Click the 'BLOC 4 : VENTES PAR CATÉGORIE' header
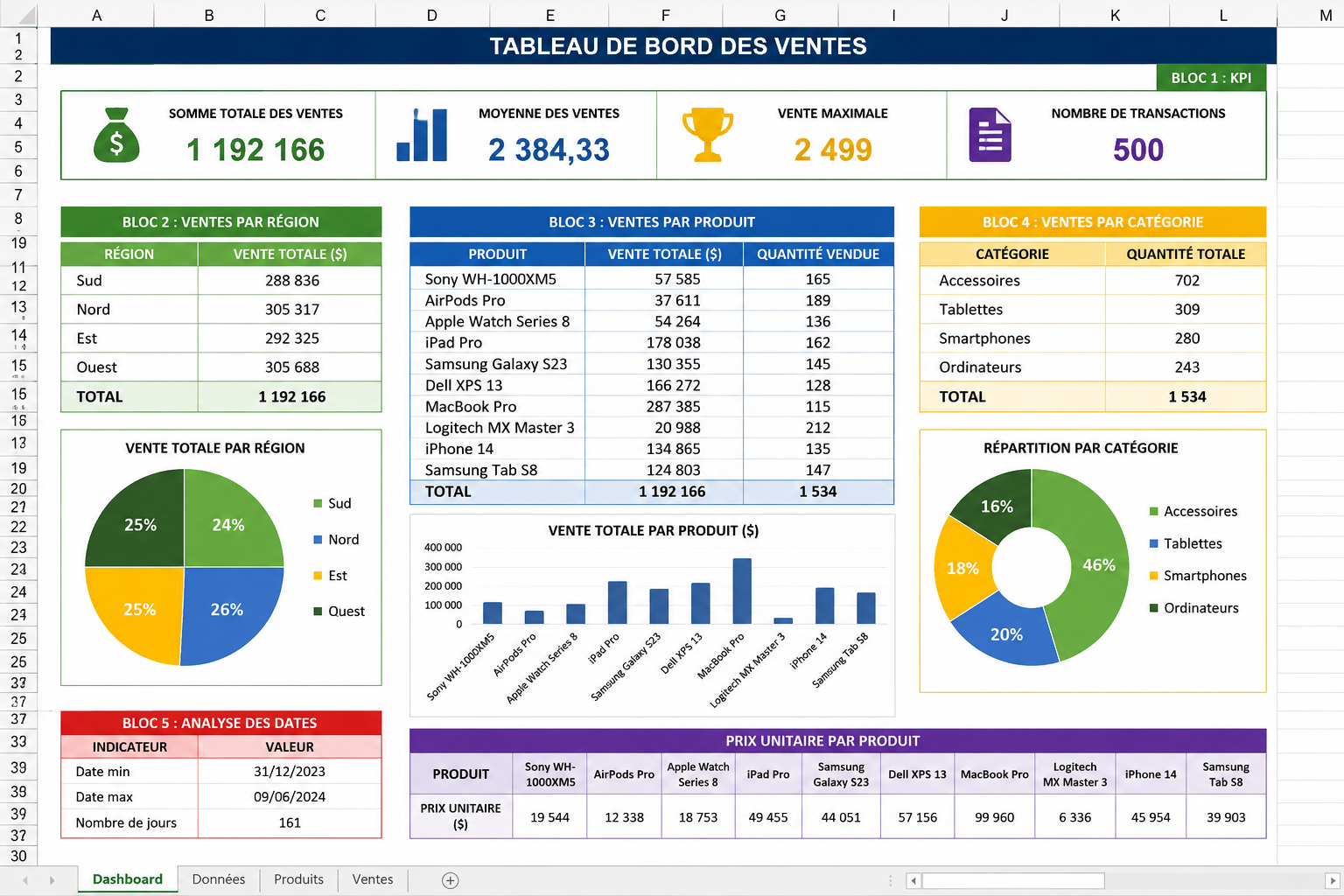The height and width of the screenshot is (896, 1344). point(1093,222)
